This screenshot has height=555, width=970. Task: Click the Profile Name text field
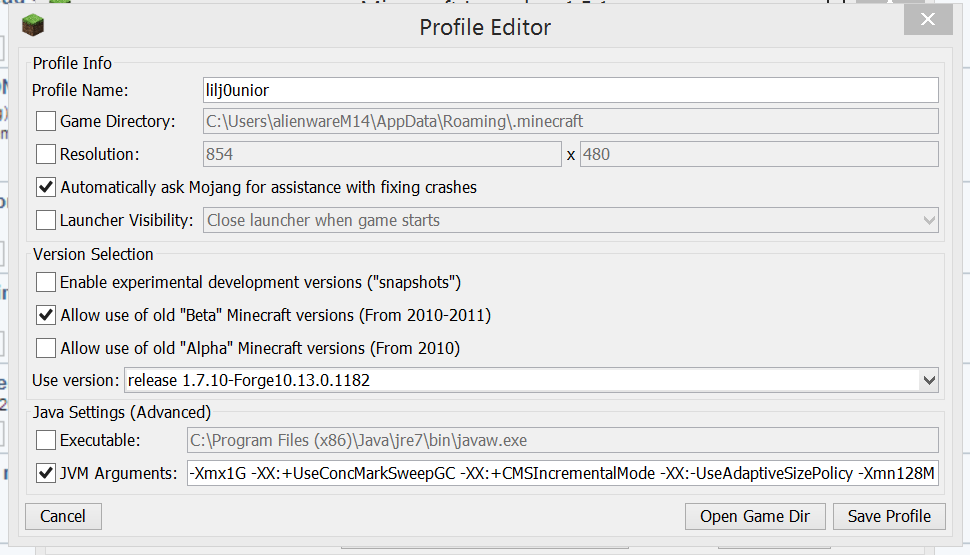[x=570, y=90]
